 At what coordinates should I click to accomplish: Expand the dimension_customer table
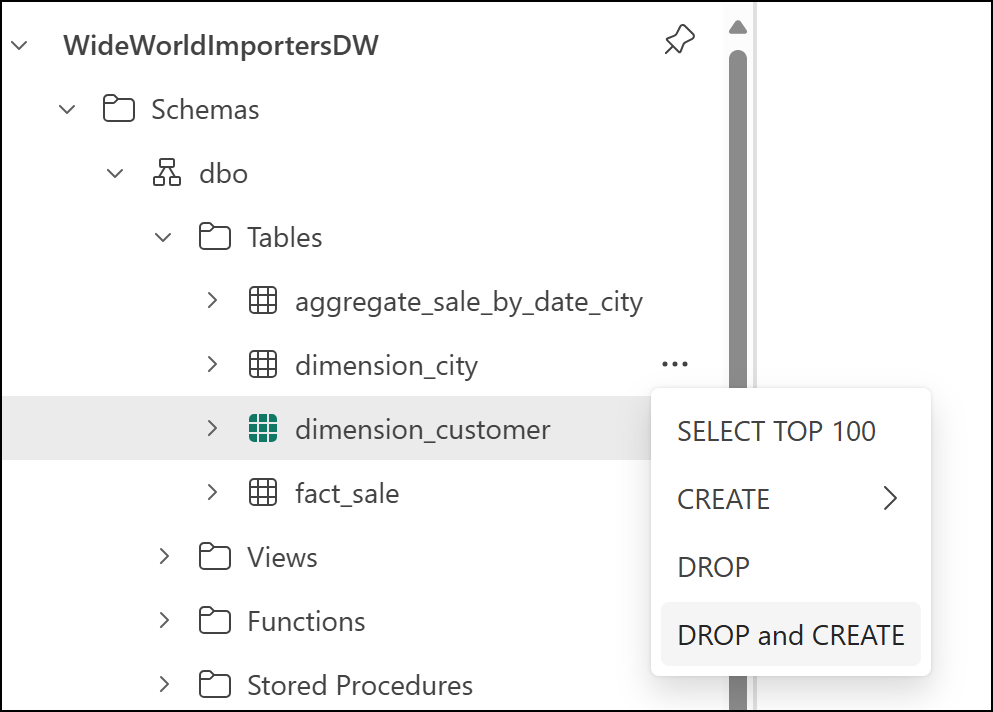pyautogui.click(x=212, y=429)
